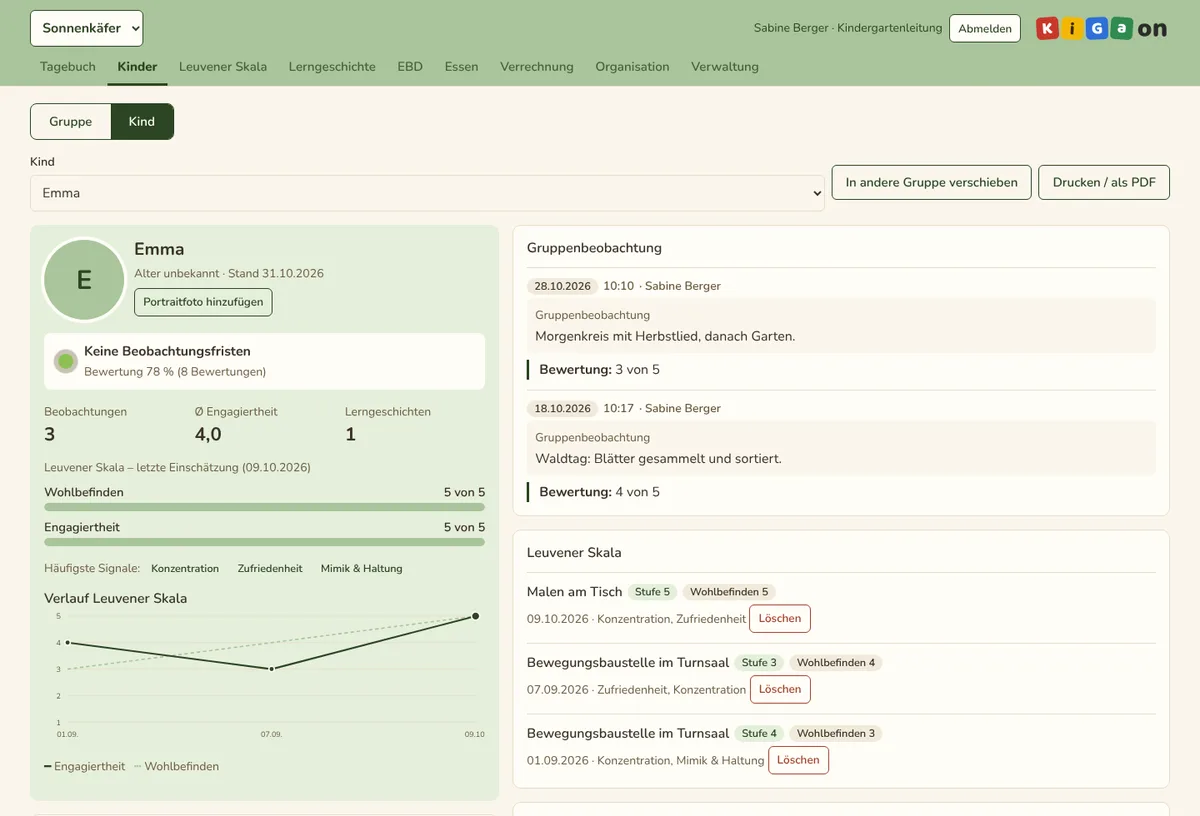Screen dimensions: 1200x816
Task: Click the green status dot beside Keine Beobachtungsfristen
Action: pos(66,361)
